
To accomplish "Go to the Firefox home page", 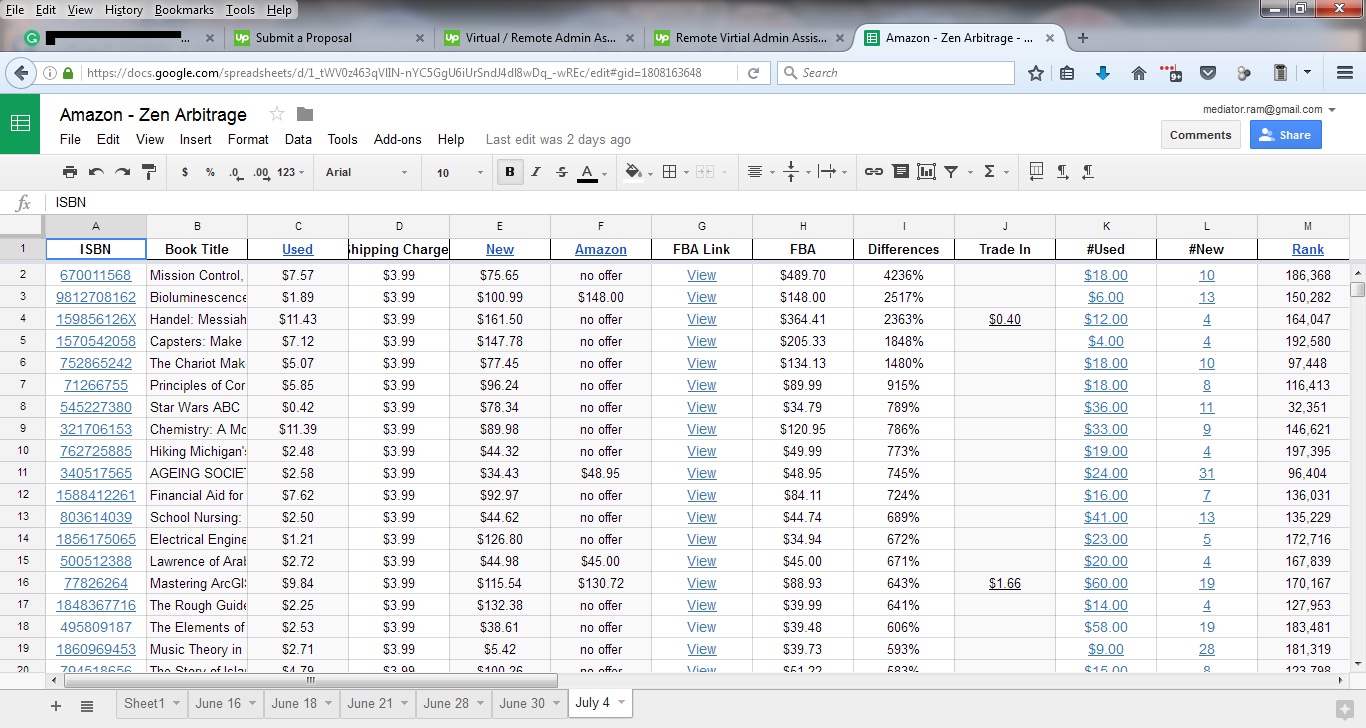I will [1138, 73].
